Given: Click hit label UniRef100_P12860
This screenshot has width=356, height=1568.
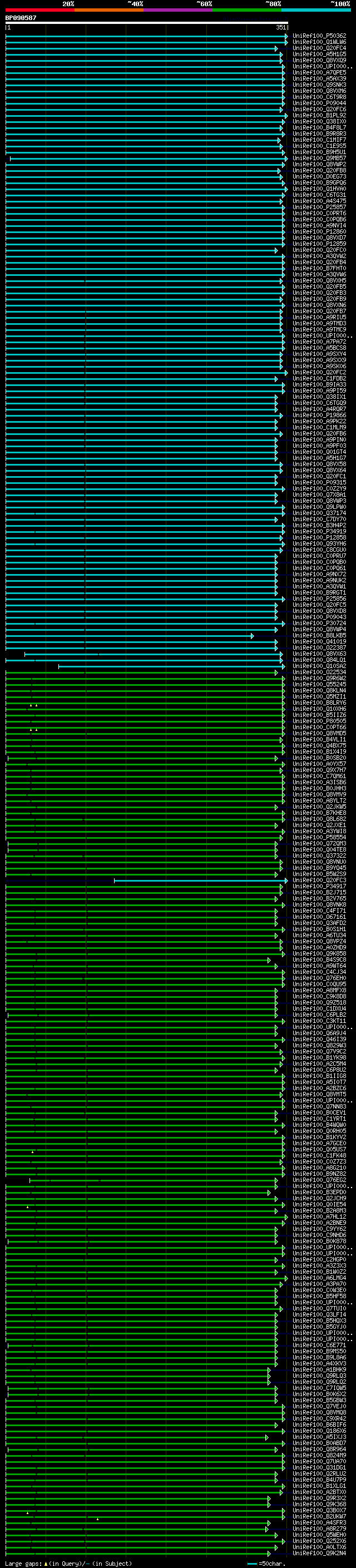Looking at the screenshot, I should (x=319, y=232).
